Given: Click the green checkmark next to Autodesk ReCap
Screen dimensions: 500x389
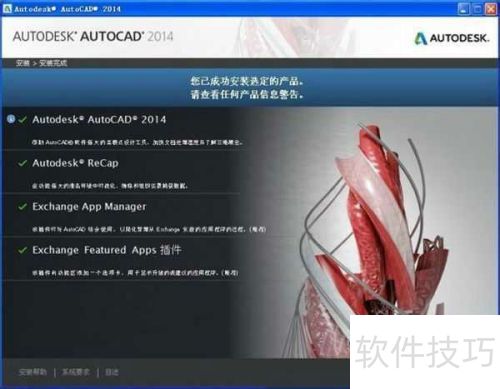Looking at the screenshot, I should pos(22,163).
